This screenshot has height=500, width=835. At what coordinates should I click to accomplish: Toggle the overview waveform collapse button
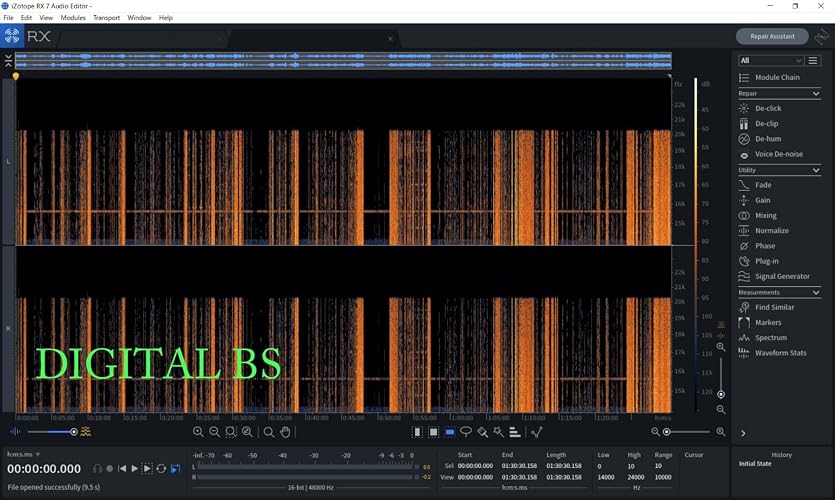(8, 61)
